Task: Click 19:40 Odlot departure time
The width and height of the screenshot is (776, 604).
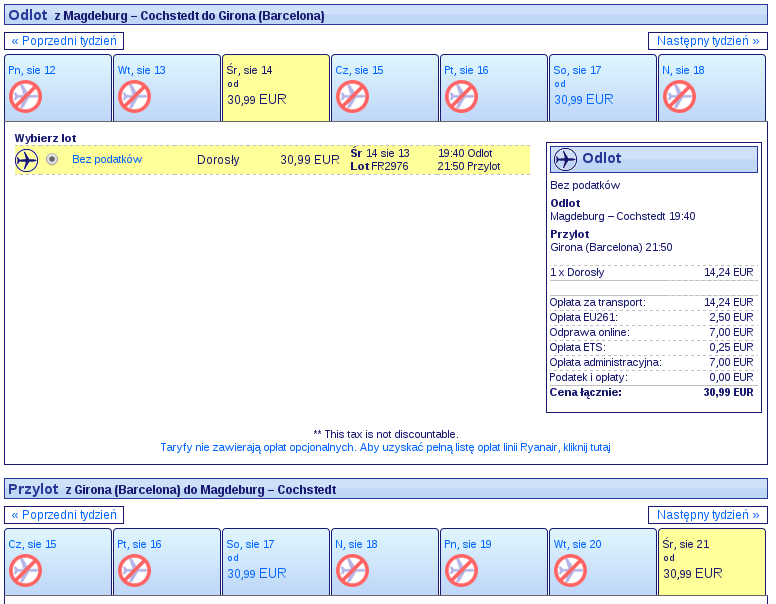Action: (465, 153)
